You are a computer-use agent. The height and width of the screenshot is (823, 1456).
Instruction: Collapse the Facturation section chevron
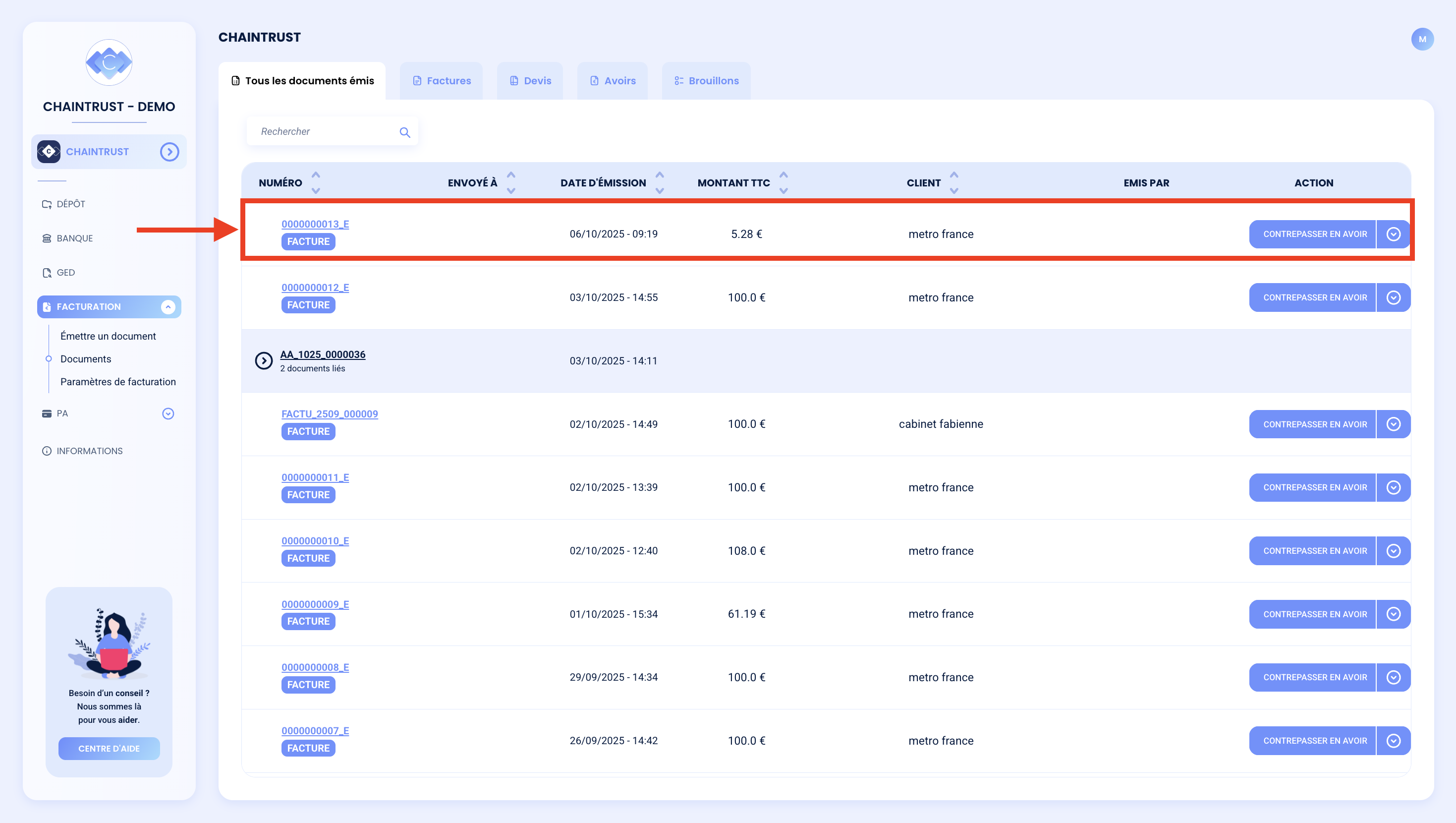(168, 306)
